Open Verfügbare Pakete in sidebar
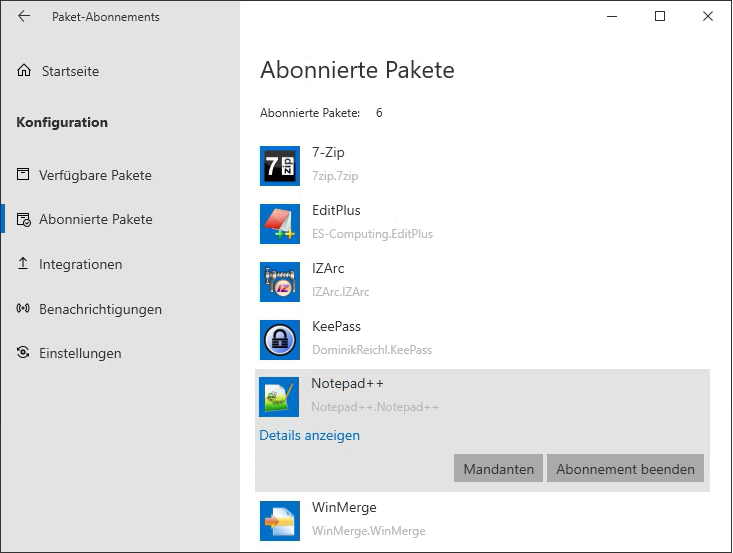The image size is (733, 553). click(x=95, y=175)
